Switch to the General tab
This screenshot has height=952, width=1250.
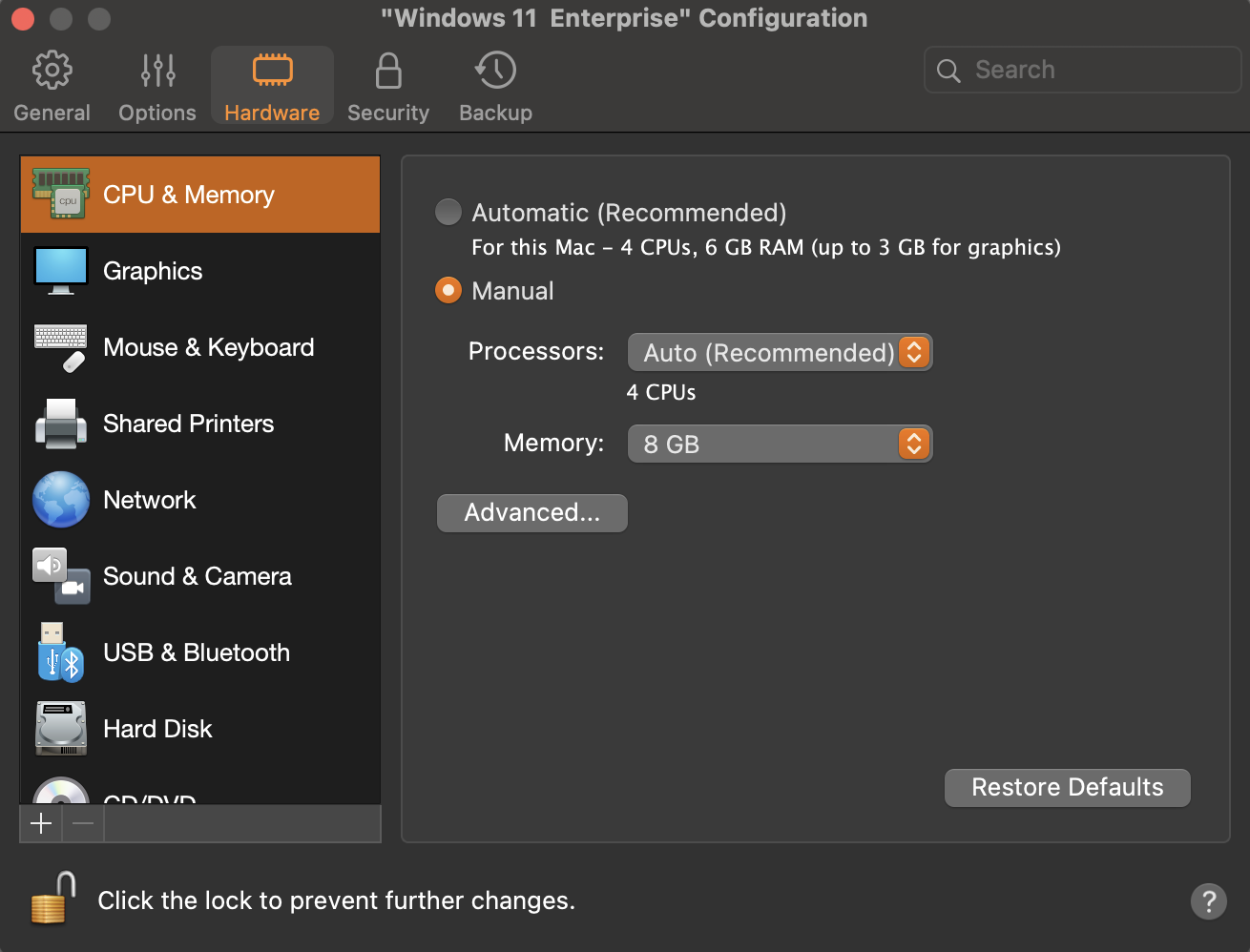coord(52,87)
